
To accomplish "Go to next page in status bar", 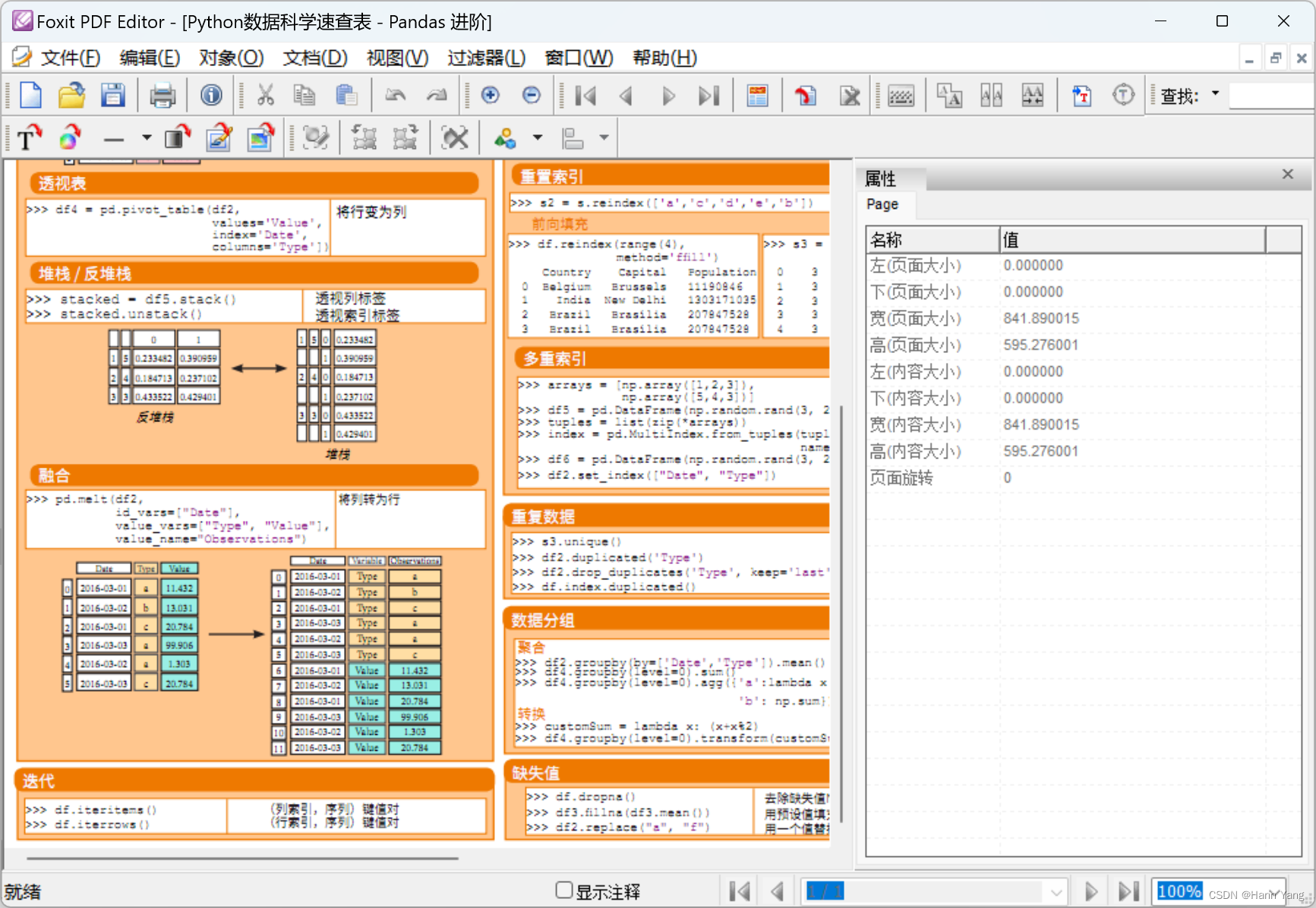I will 1090,891.
